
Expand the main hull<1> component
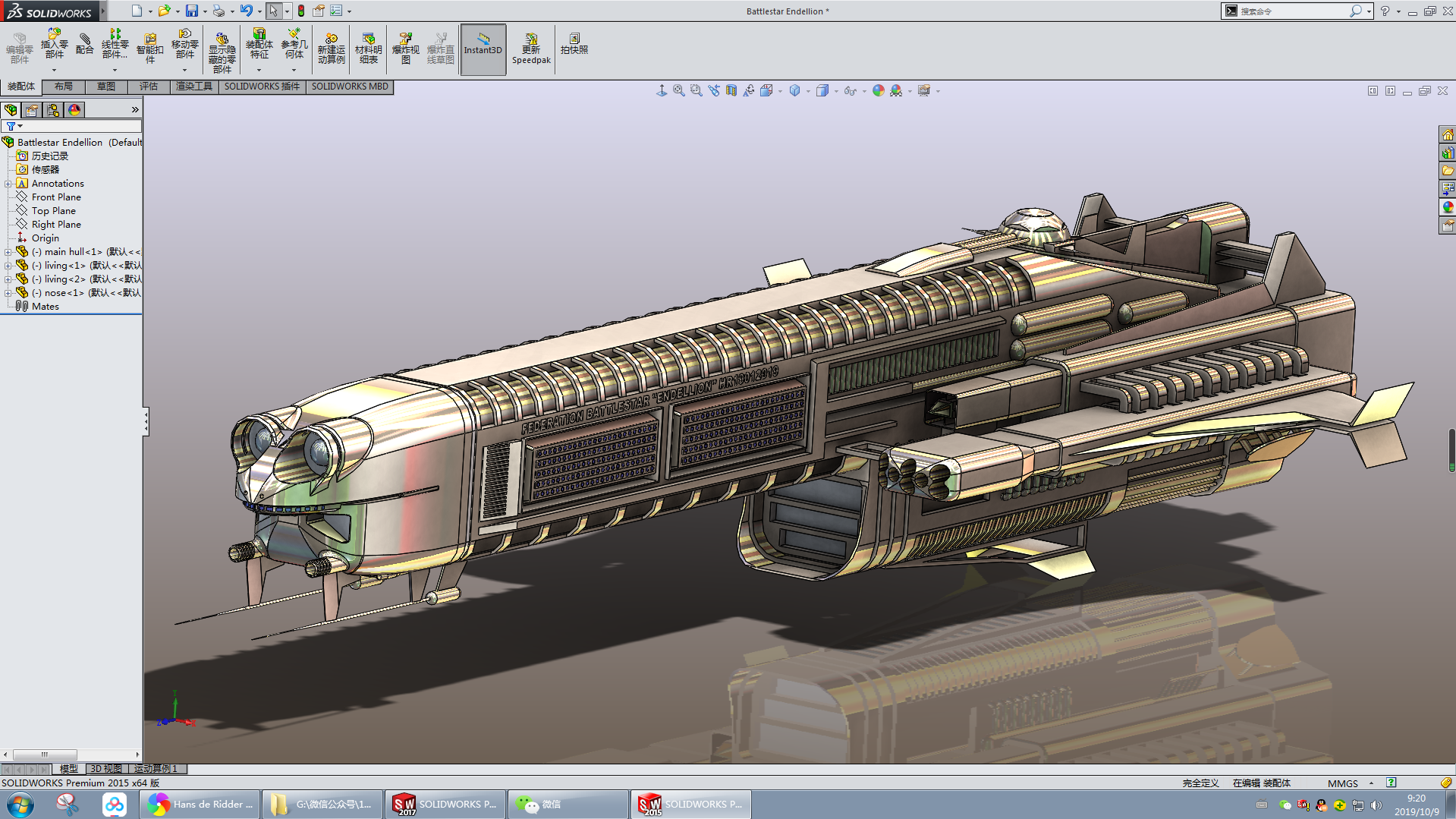point(8,252)
